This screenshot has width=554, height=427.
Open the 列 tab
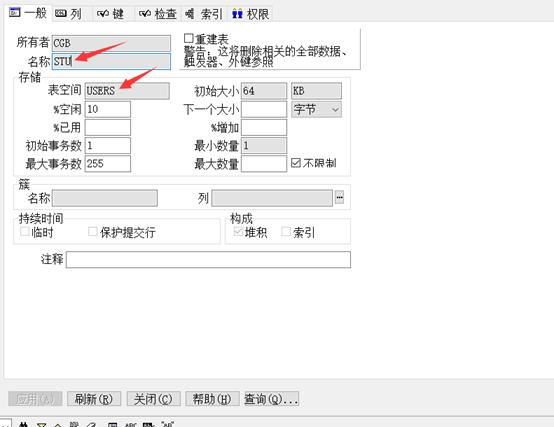click(x=69, y=14)
